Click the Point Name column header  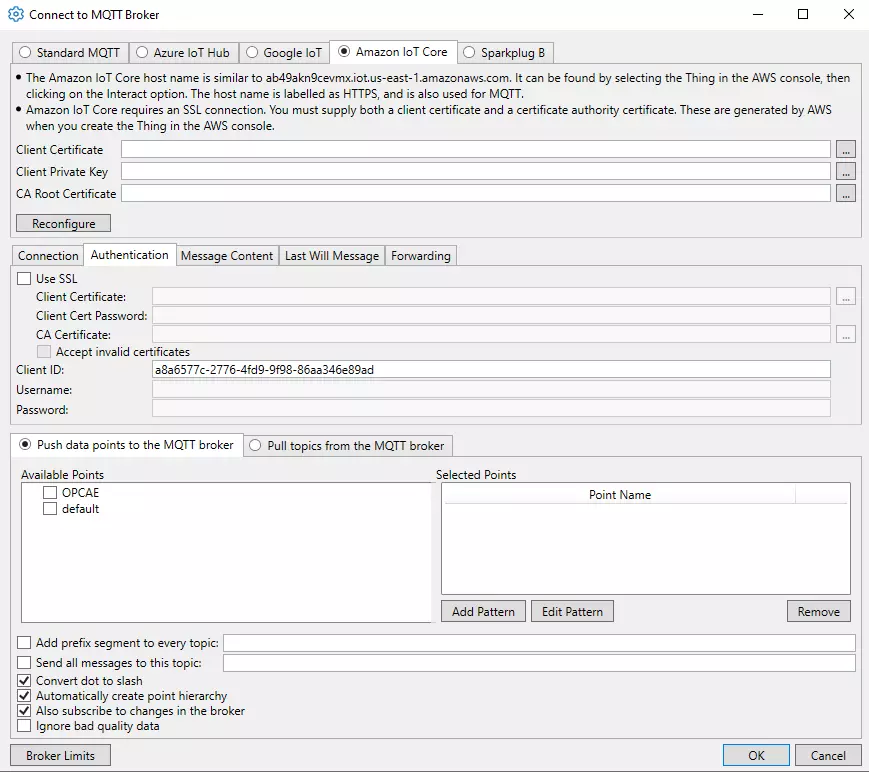tap(620, 494)
